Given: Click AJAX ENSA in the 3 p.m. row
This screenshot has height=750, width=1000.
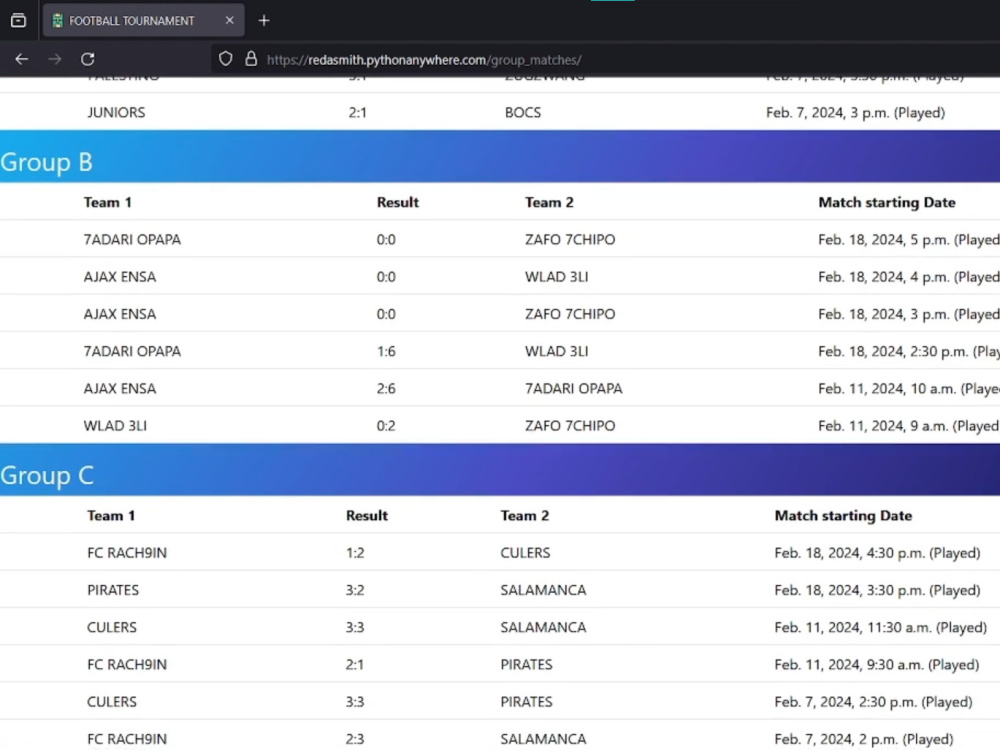Looking at the screenshot, I should coord(120,314).
